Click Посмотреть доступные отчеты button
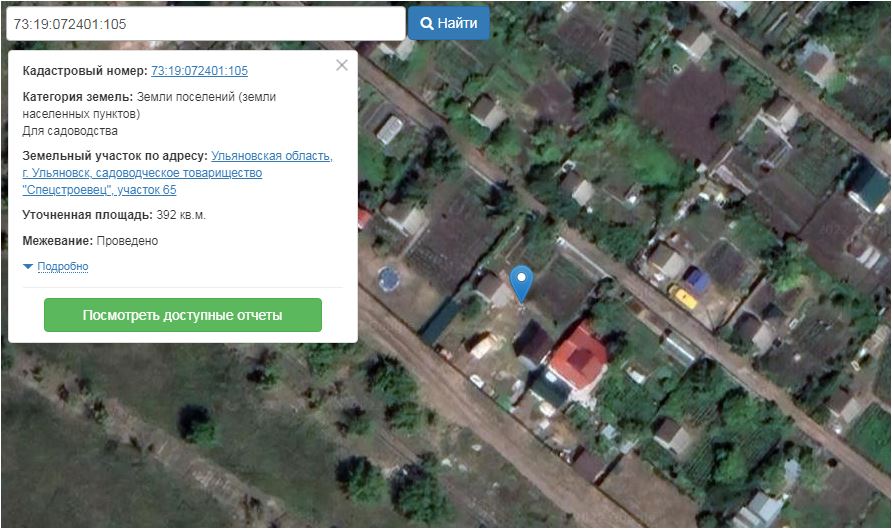892x529 pixels. pos(183,315)
